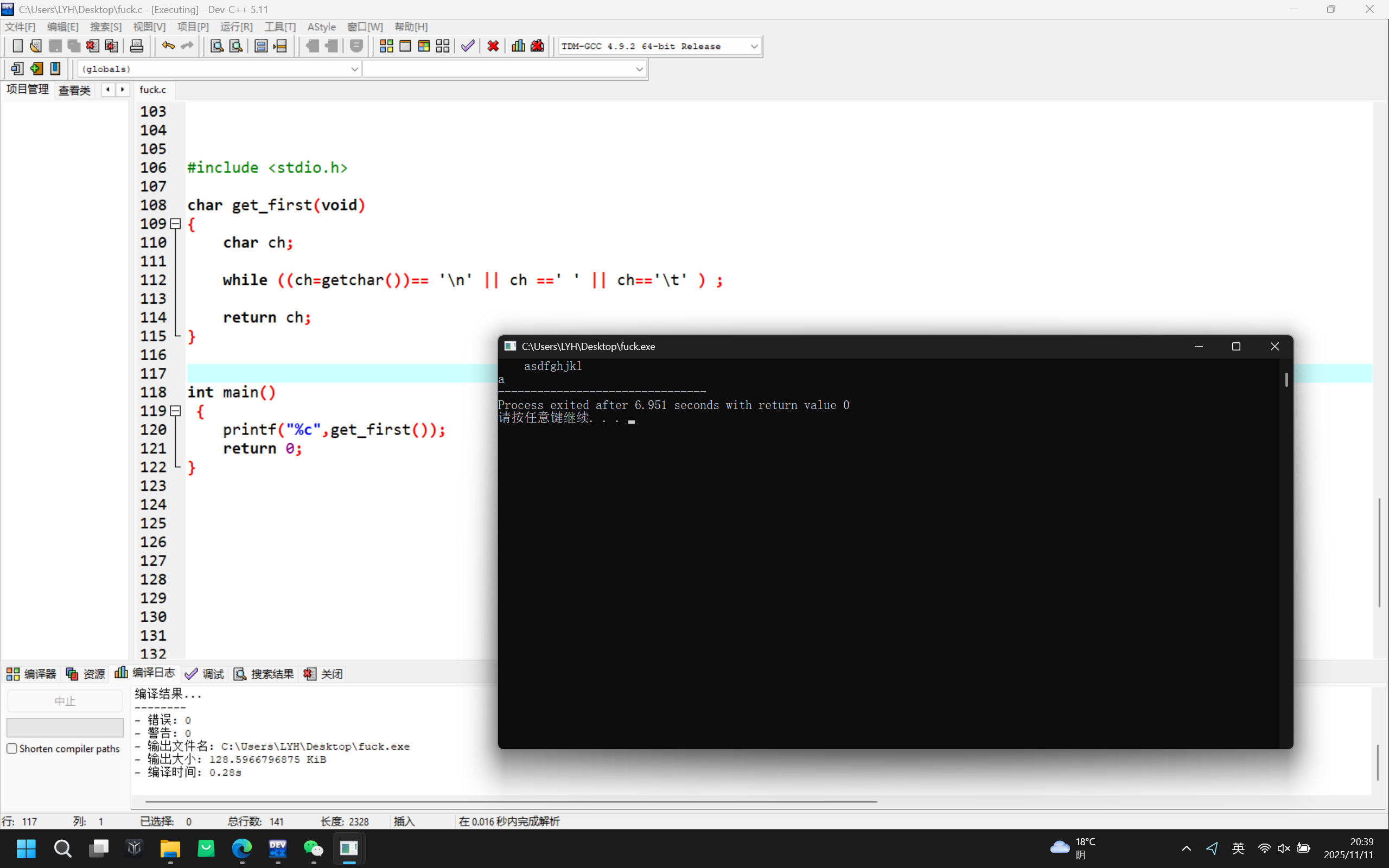1389x868 pixels.
Task: Click the Open file icon
Action: (36, 46)
